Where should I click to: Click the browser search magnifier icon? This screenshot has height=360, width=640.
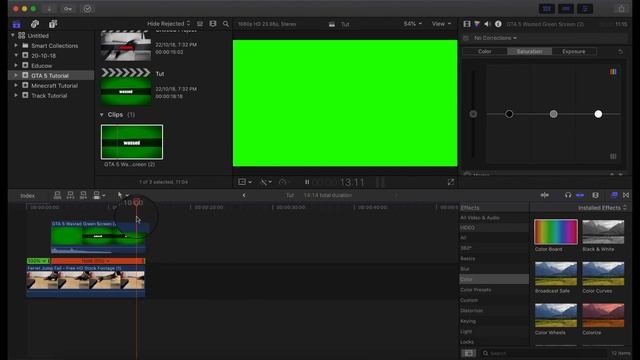226,24
